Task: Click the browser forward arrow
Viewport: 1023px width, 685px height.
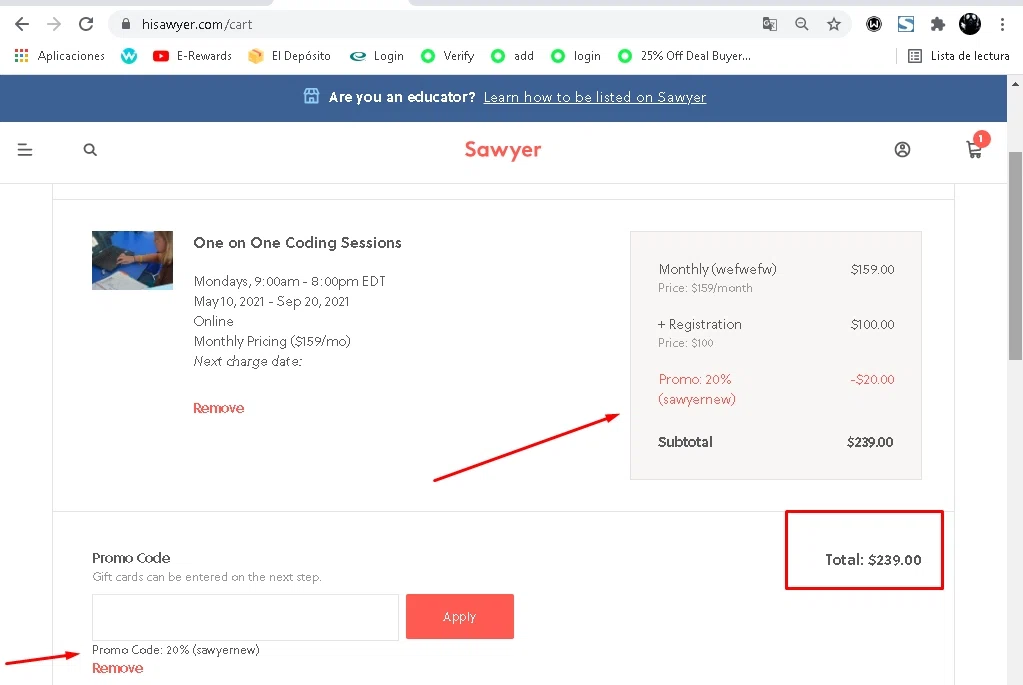Action: click(x=53, y=24)
